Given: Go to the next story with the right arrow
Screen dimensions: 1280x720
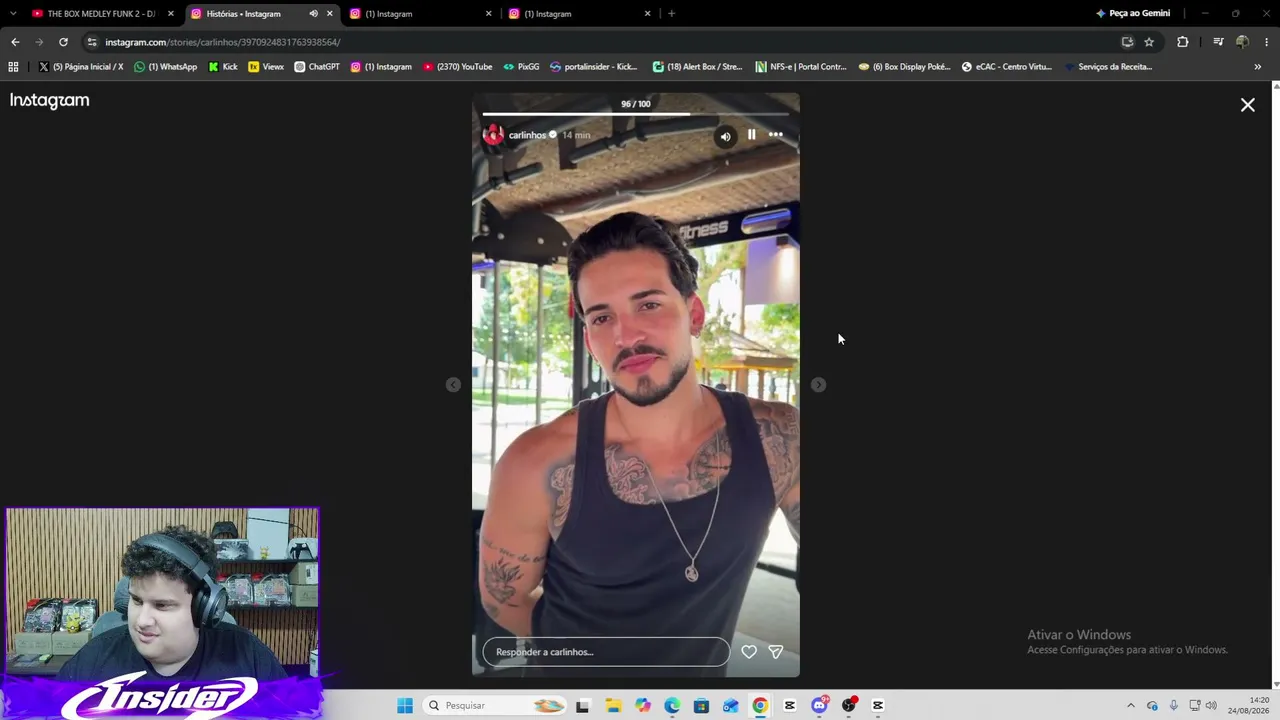Looking at the screenshot, I should (818, 385).
